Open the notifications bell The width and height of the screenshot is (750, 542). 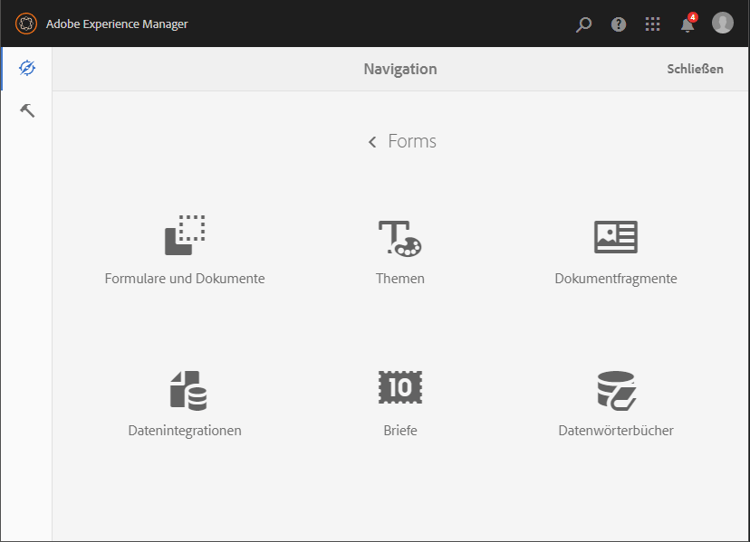point(688,23)
